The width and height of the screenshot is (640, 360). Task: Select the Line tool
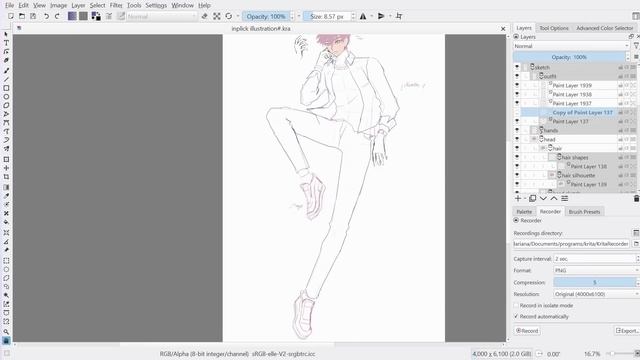pyautogui.click(x=6, y=79)
